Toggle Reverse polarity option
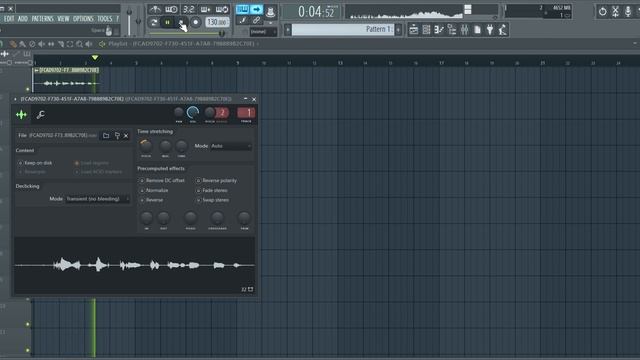The width and height of the screenshot is (640, 360). click(x=217, y=180)
